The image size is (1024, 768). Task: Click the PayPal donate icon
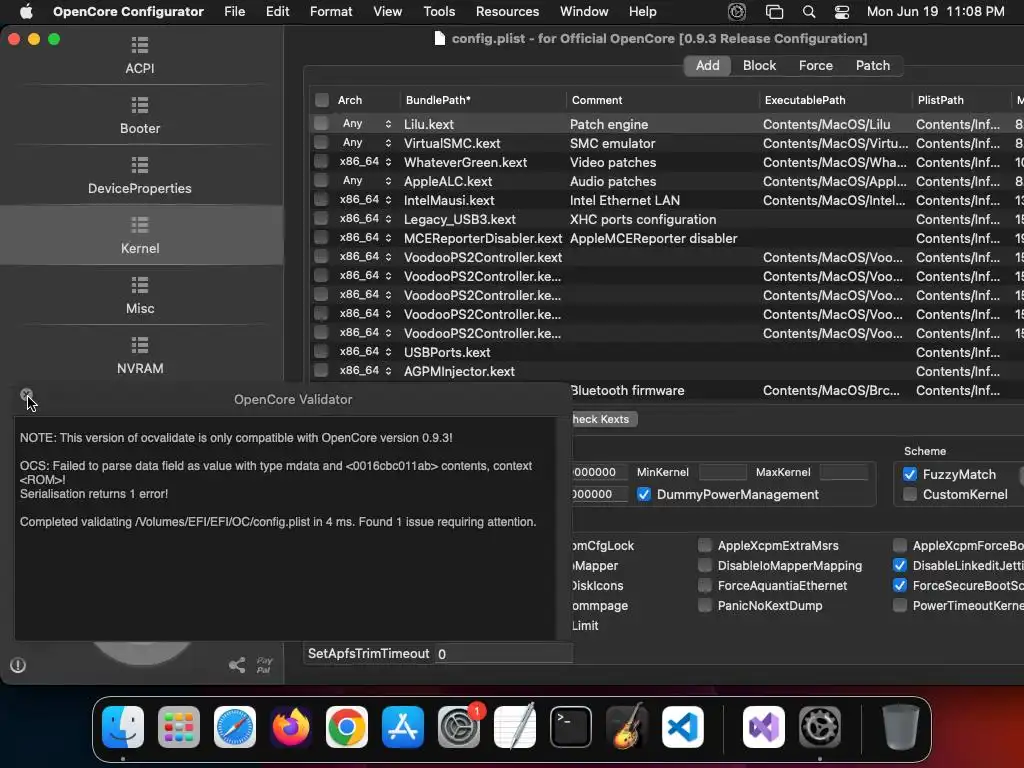pyautogui.click(x=264, y=665)
